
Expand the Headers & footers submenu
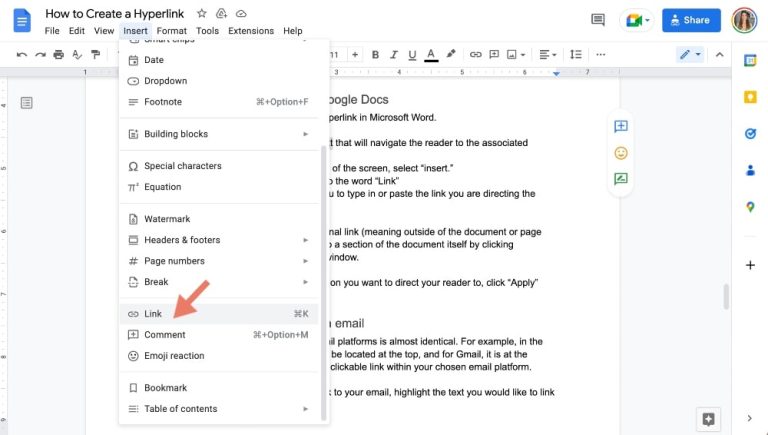coord(219,240)
